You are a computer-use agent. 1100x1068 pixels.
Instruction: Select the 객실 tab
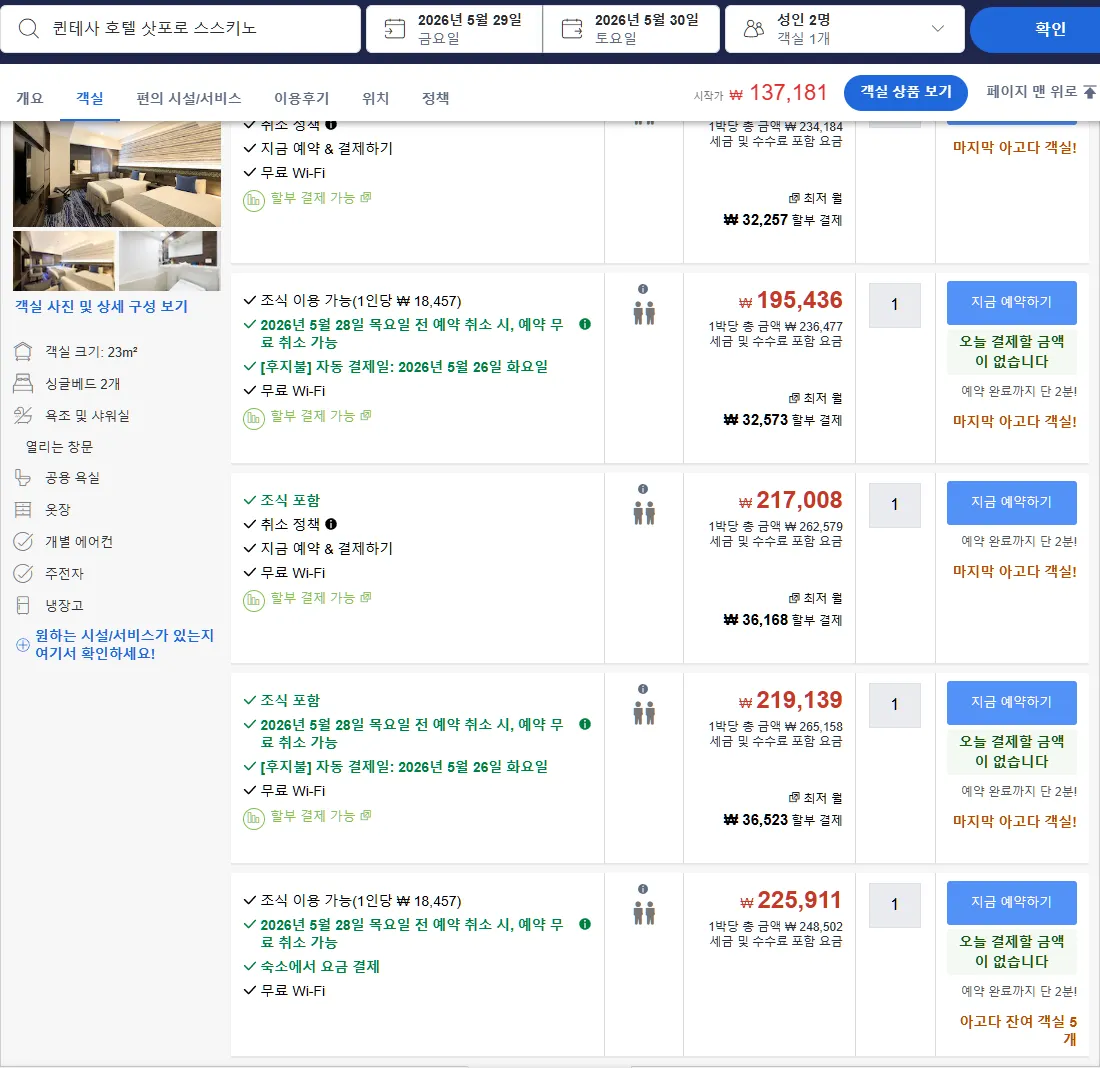click(x=90, y=98)
